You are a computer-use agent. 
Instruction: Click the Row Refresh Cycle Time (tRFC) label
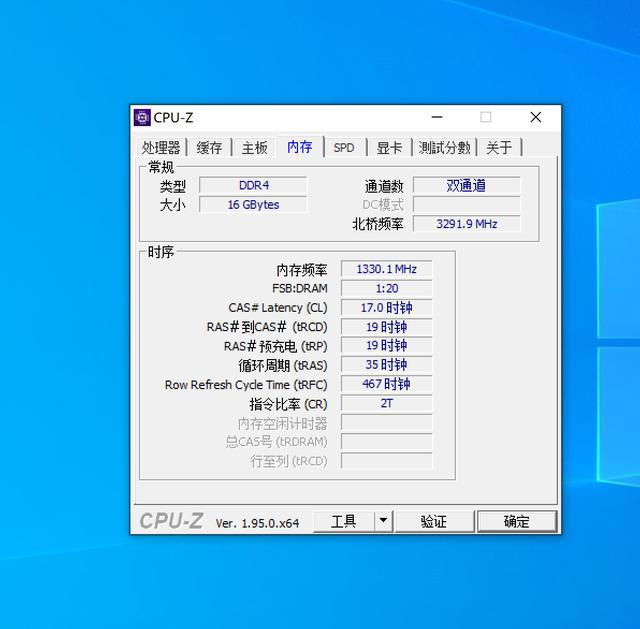(246, 385)
